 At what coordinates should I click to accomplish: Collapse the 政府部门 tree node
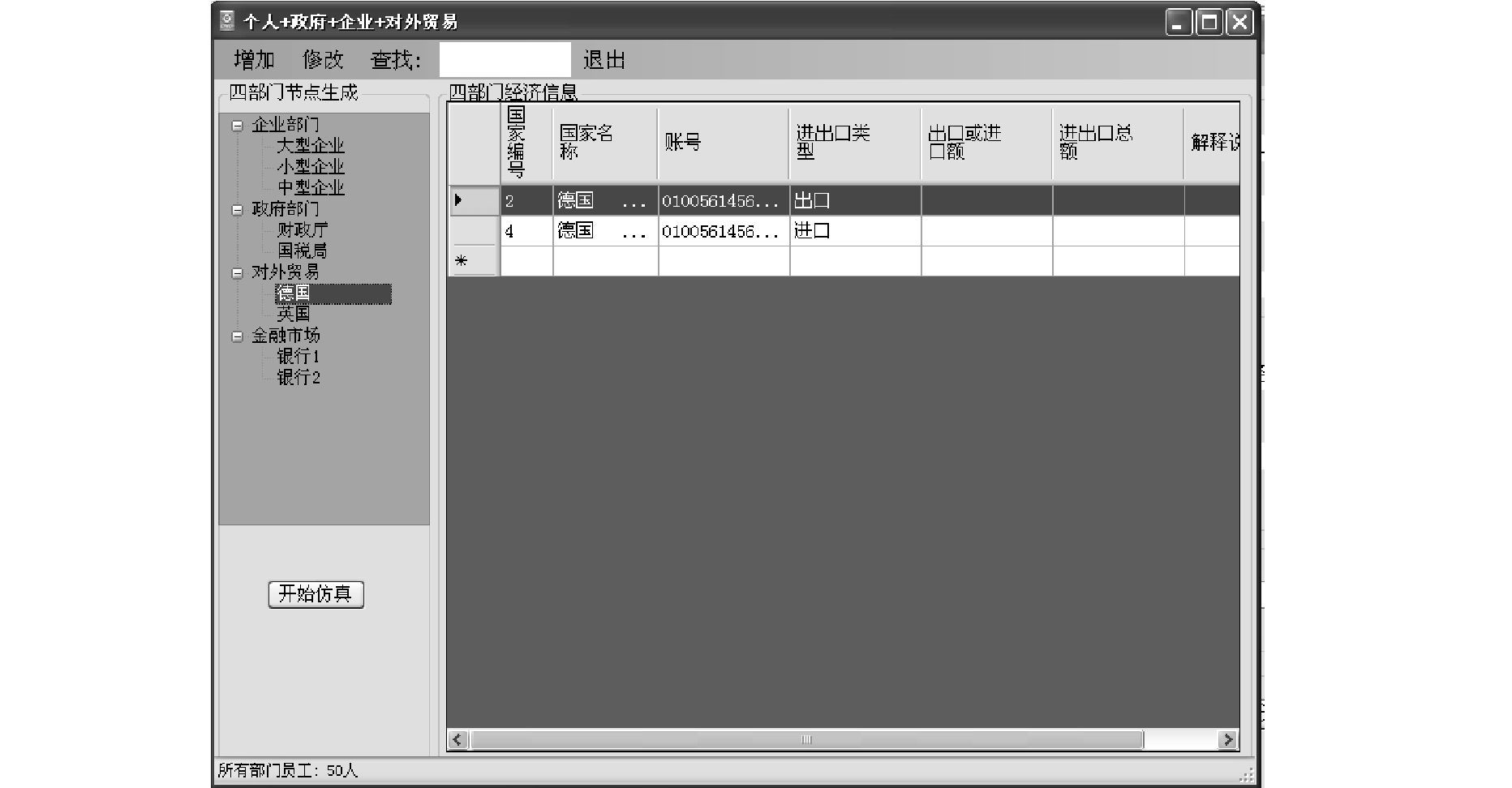pyautogui.click(x=237, y=210)
